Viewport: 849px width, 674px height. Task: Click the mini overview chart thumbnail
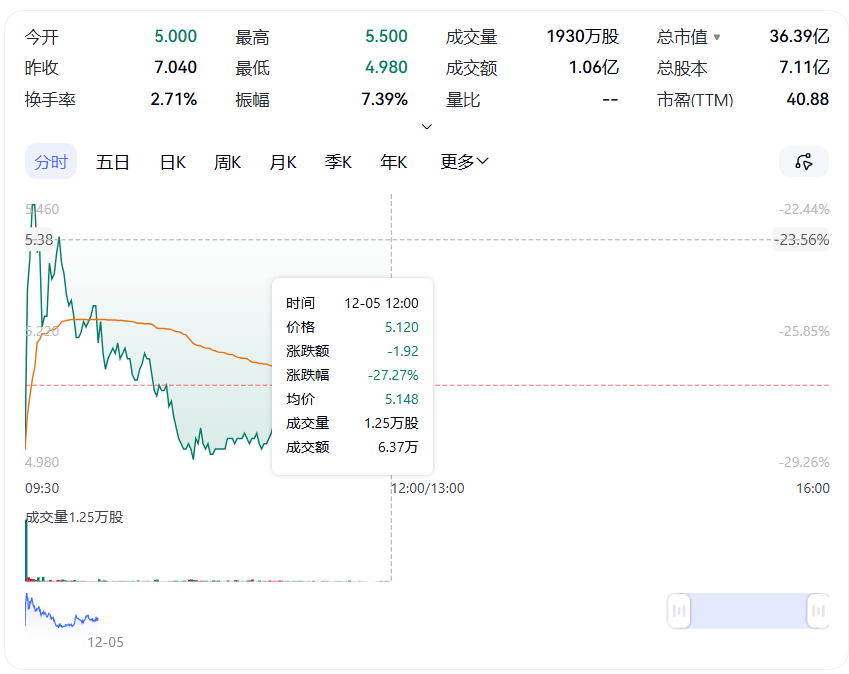tap(62, 612)
